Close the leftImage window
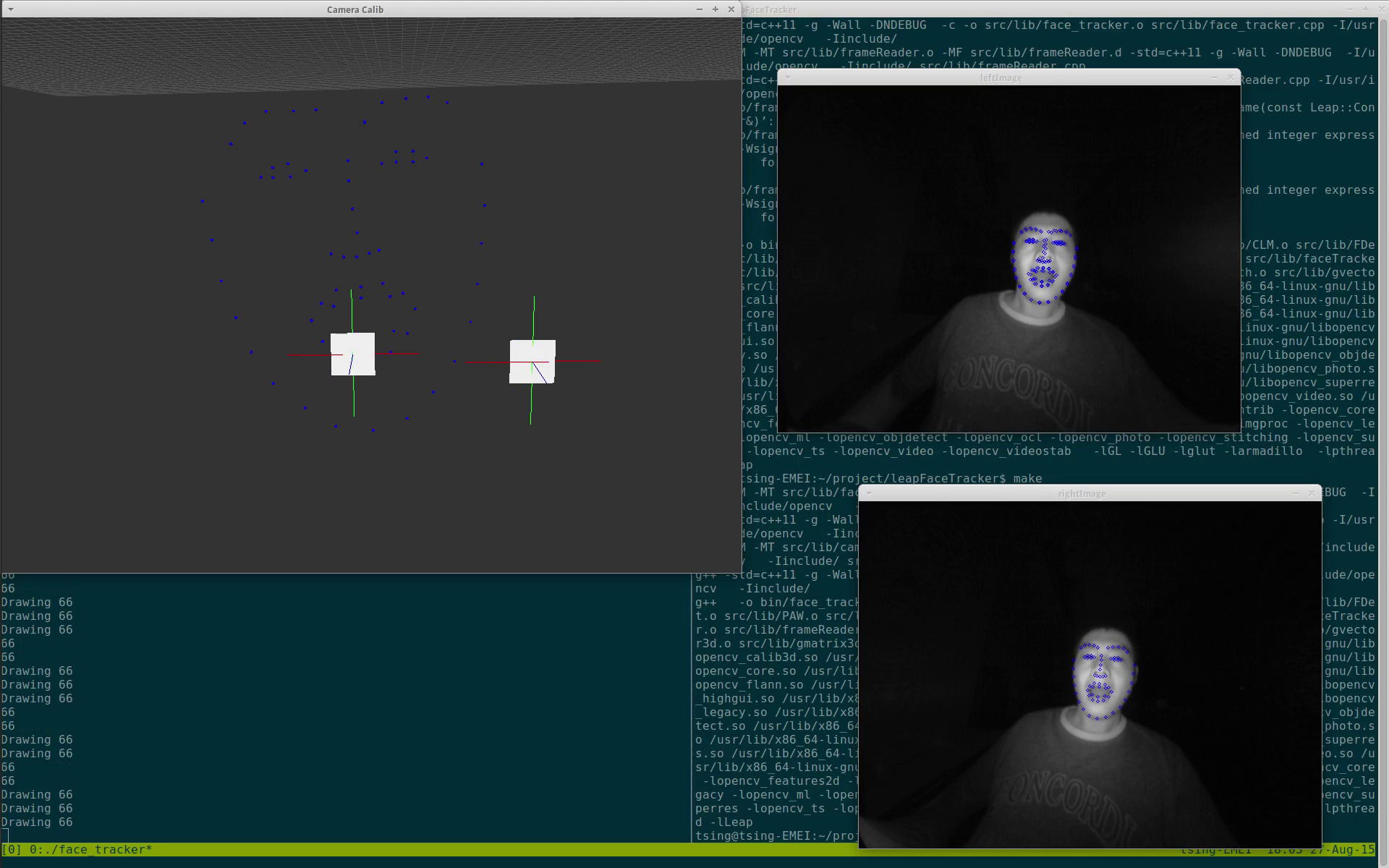1389x868 pixels. [x=1231, y=77]
